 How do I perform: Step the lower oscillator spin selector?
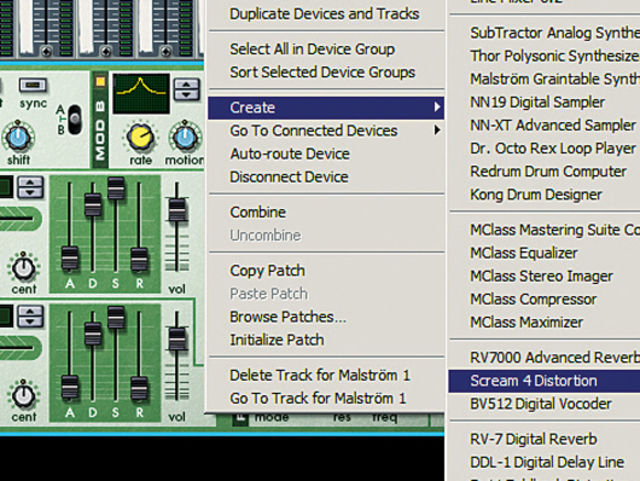31,316
